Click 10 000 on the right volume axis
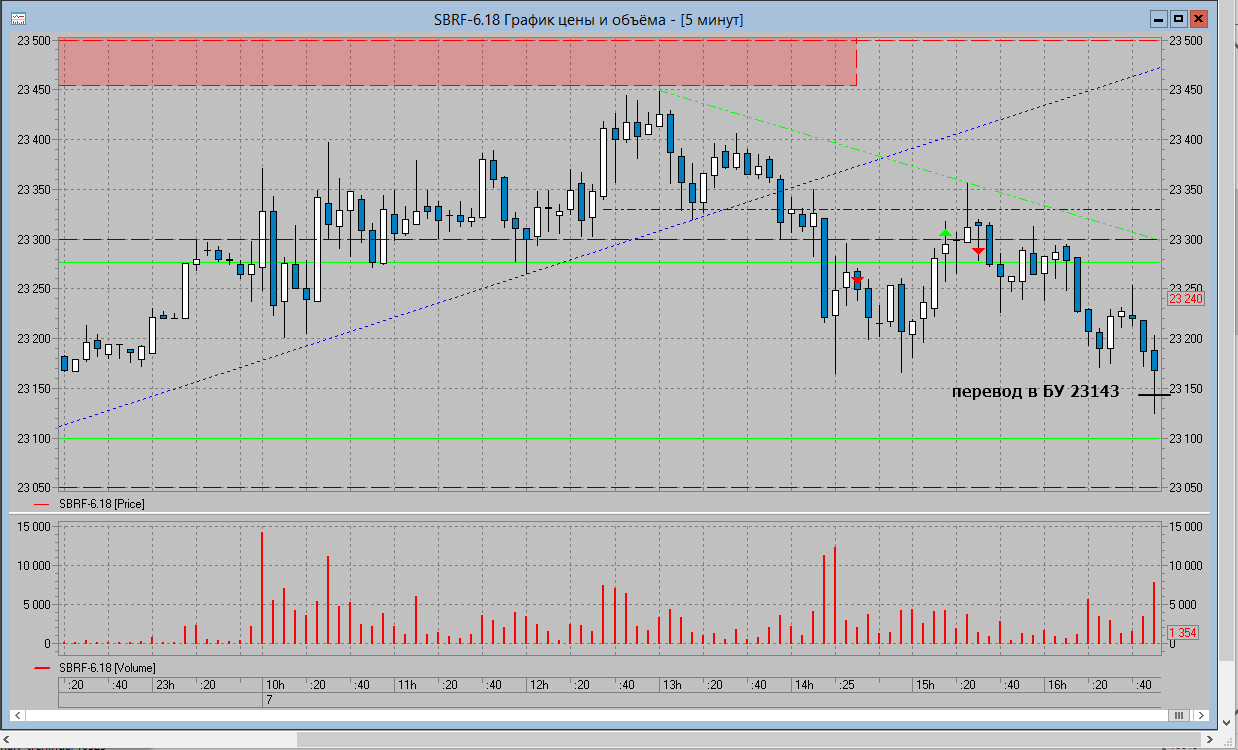Viewport: 1238px width, 750px height. pos(1184,565)
